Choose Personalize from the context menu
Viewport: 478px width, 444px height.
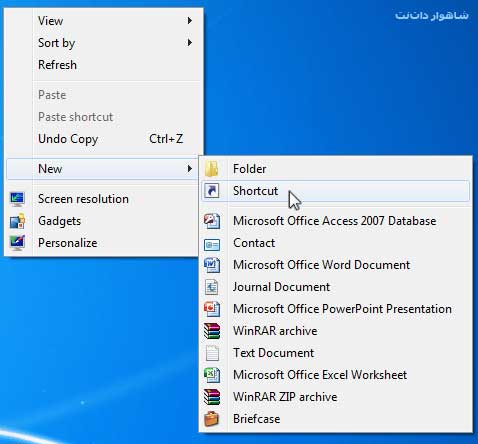(x=103, y=243)
